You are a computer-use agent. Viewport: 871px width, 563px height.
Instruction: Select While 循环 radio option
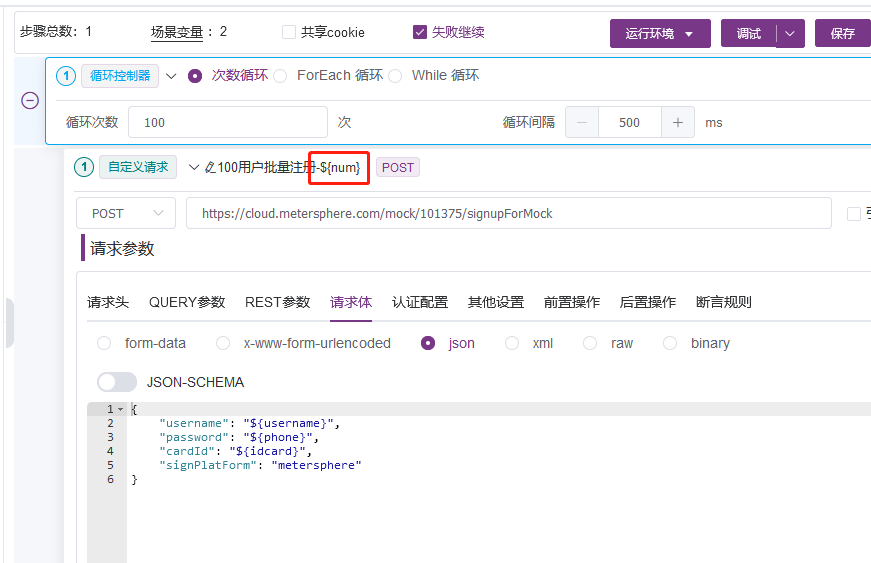(x=395, y=76)
